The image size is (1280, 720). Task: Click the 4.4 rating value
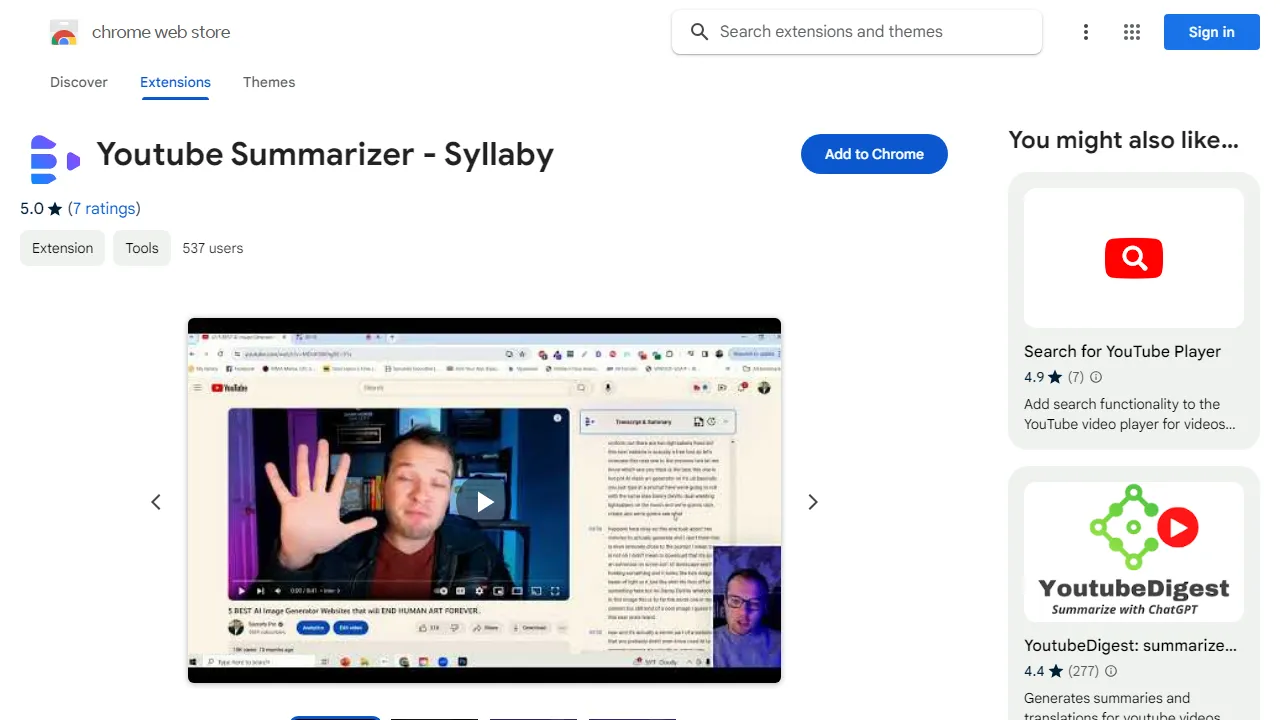coord(1034,671)
